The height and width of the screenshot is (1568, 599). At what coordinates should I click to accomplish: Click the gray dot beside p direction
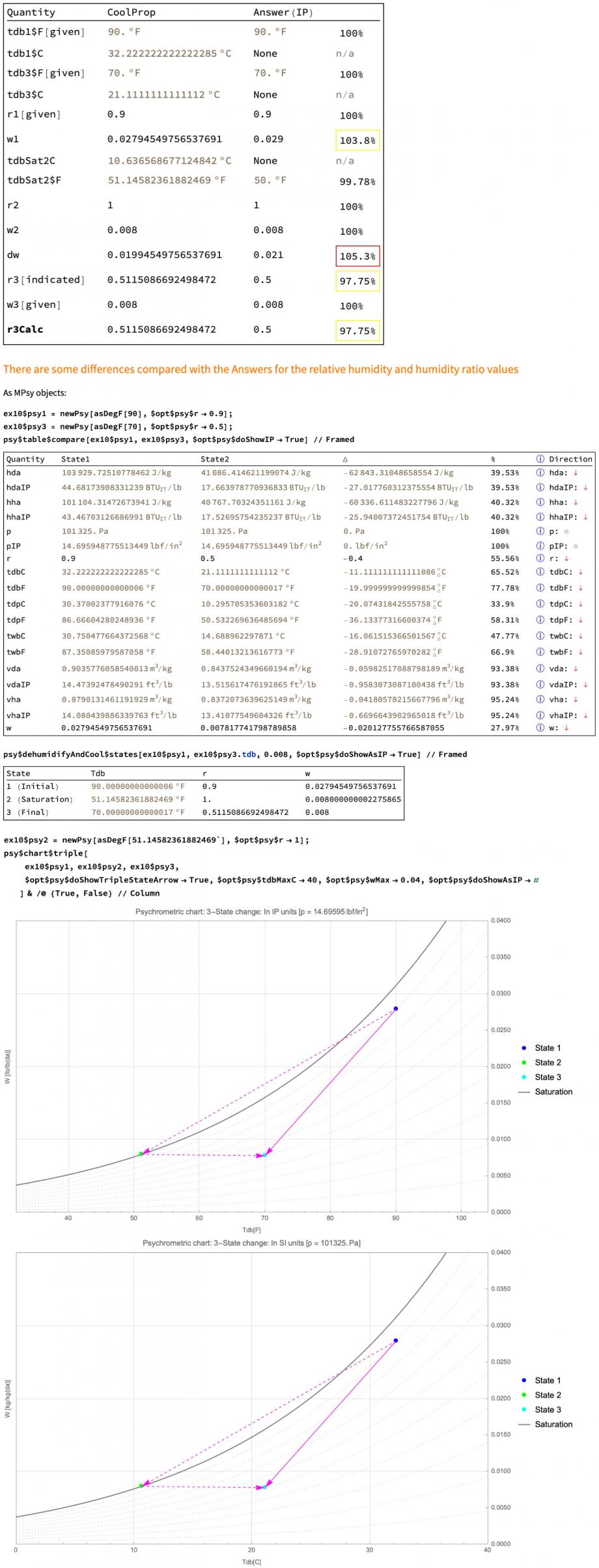tap(566, 531)
